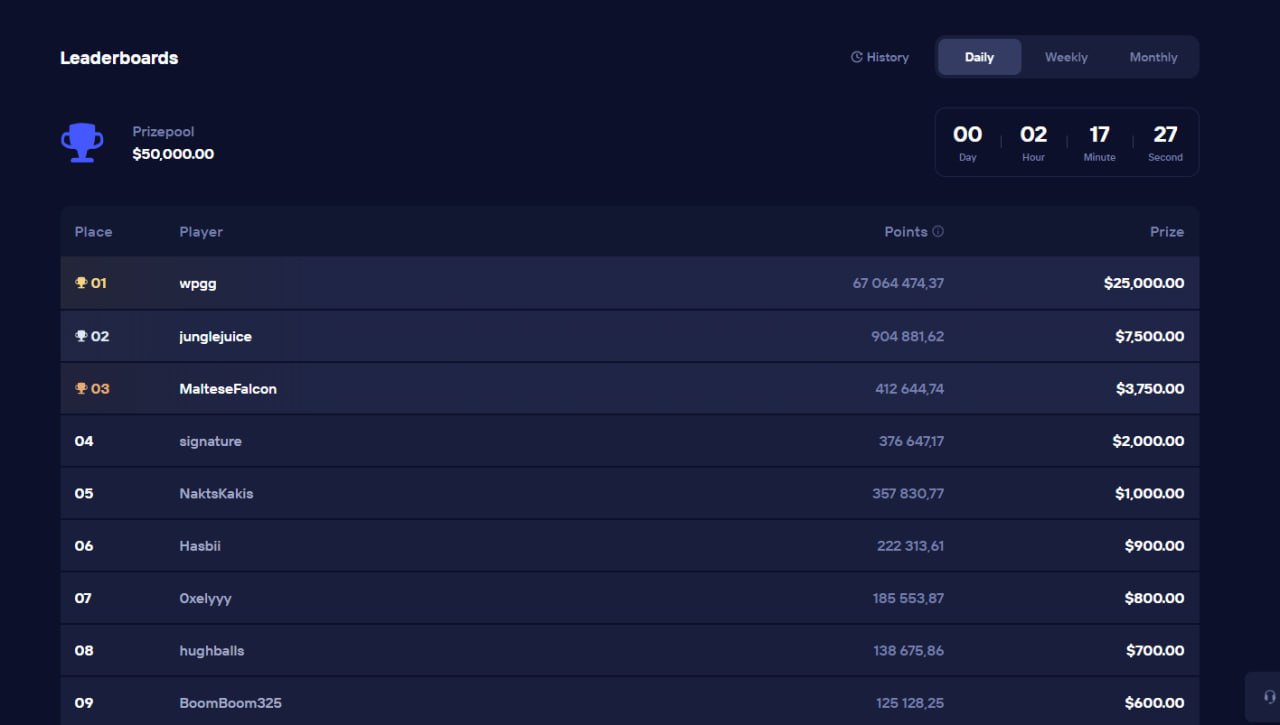Open support via headset icon
This screenshot has width=1280, height=725.
[x=1269, y=696]
